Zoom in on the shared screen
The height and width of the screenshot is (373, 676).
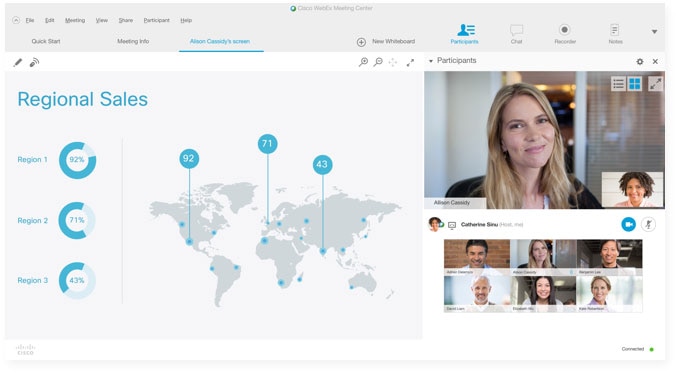tap(363, 62)
